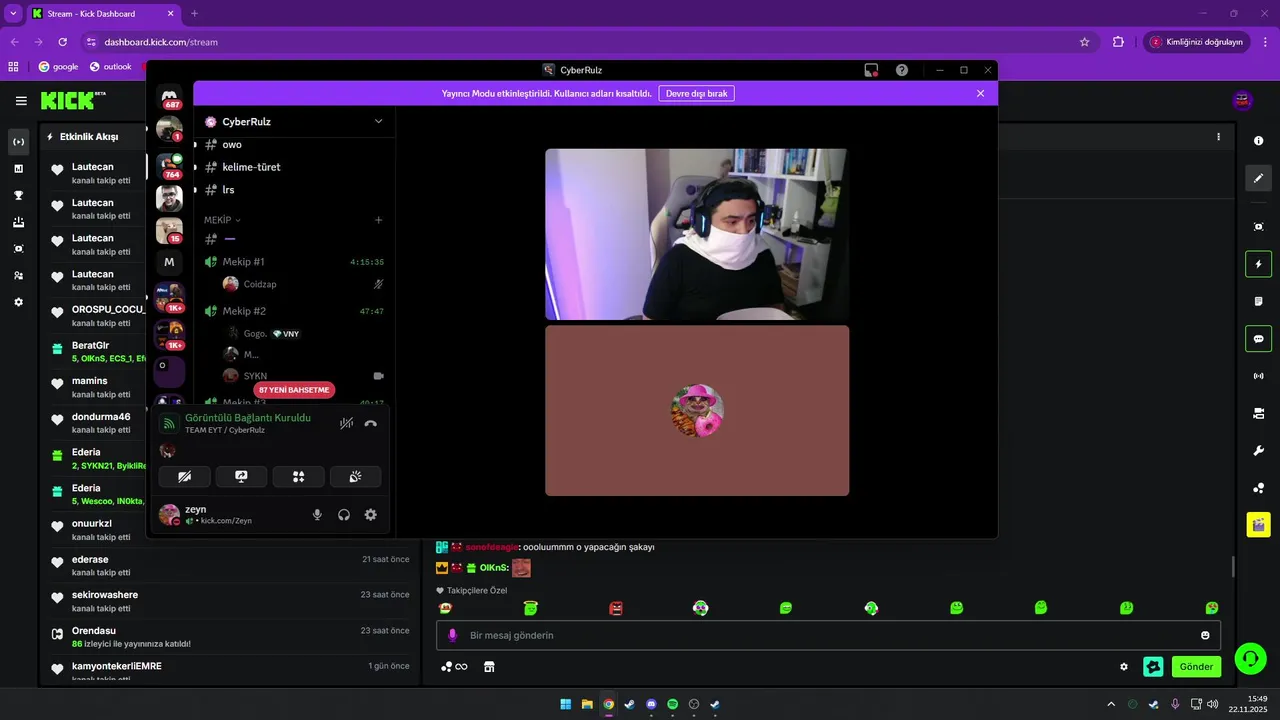Image resolution: width=1280 pixels, height=720 pixels.
Task: Open Chrome tab search dropdown
Action: [x=13, y=13]
